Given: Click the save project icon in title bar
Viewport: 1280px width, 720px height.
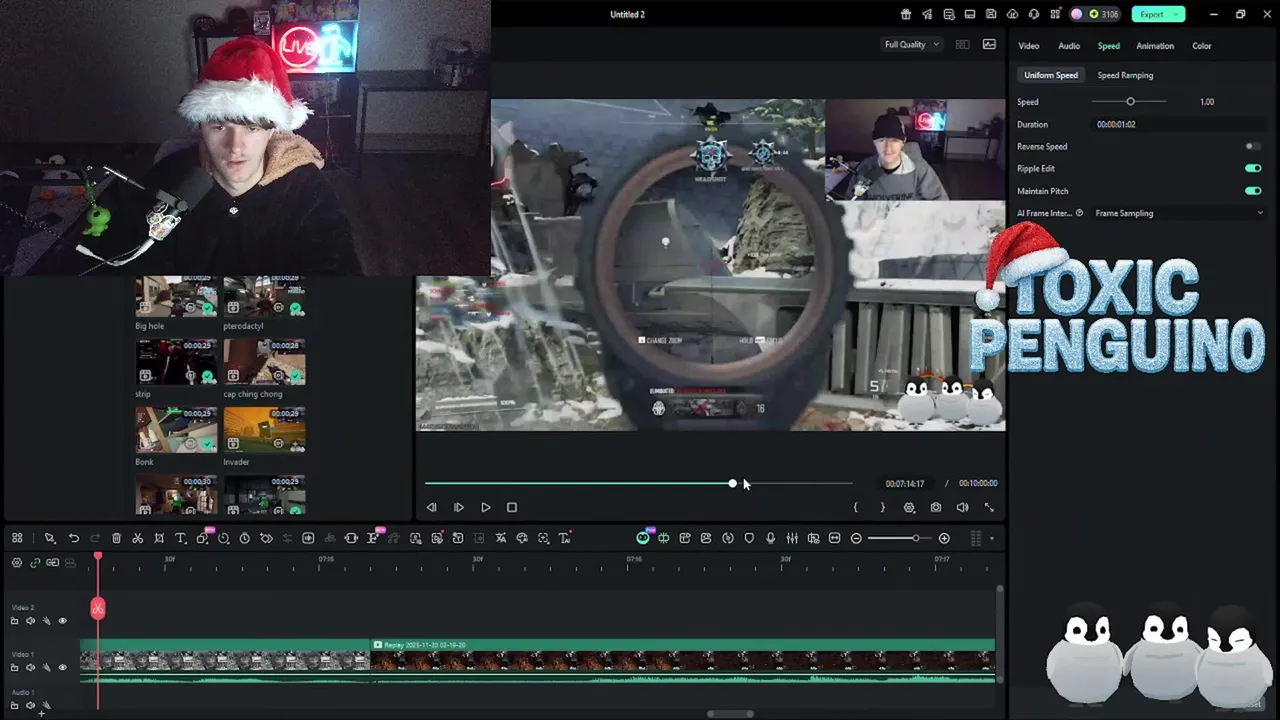Looking at the screenshot, I should 991,14.
